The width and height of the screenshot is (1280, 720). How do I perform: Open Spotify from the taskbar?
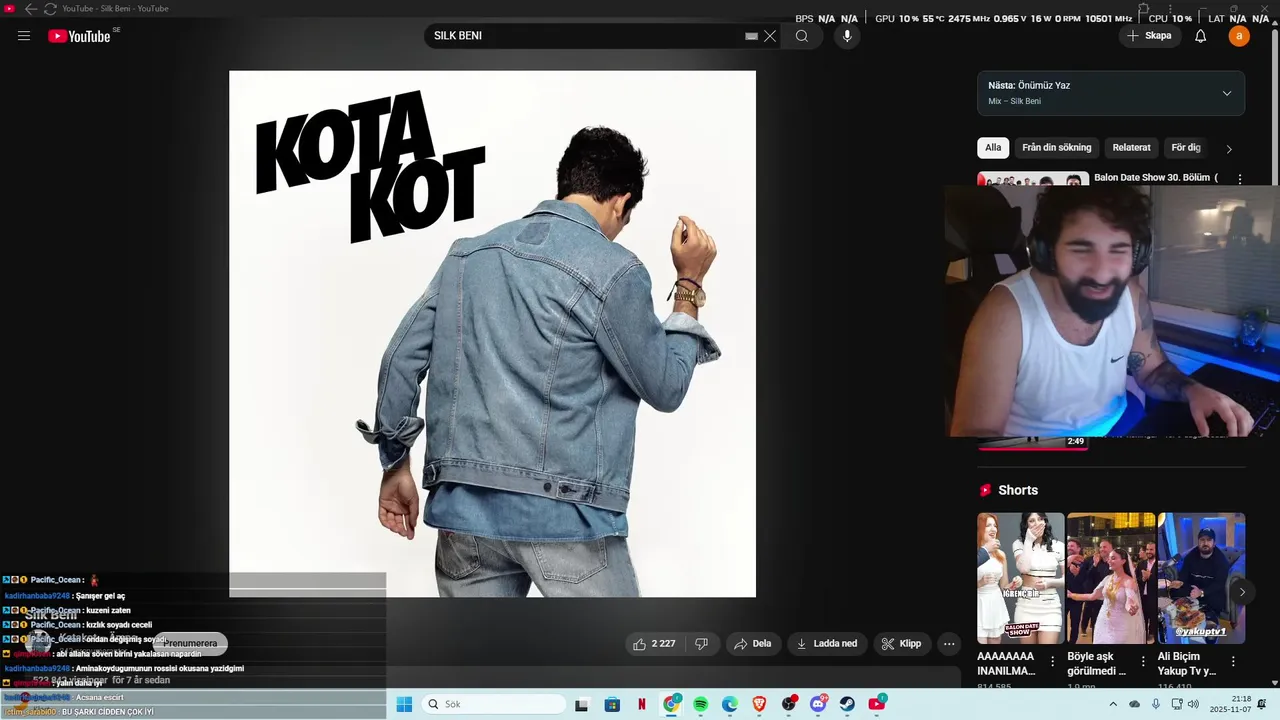coord(700,704)
